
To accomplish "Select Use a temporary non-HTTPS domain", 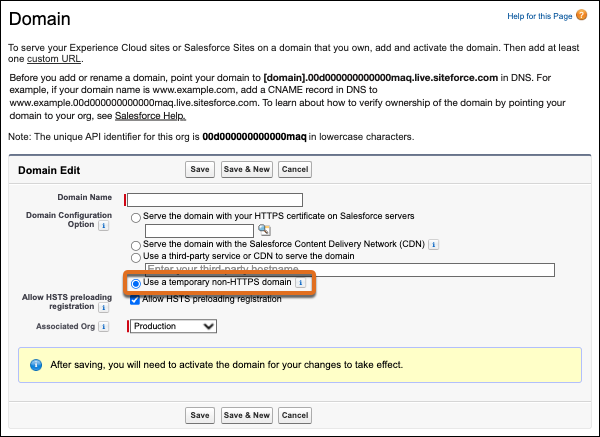I will click(x=136, y=284).
